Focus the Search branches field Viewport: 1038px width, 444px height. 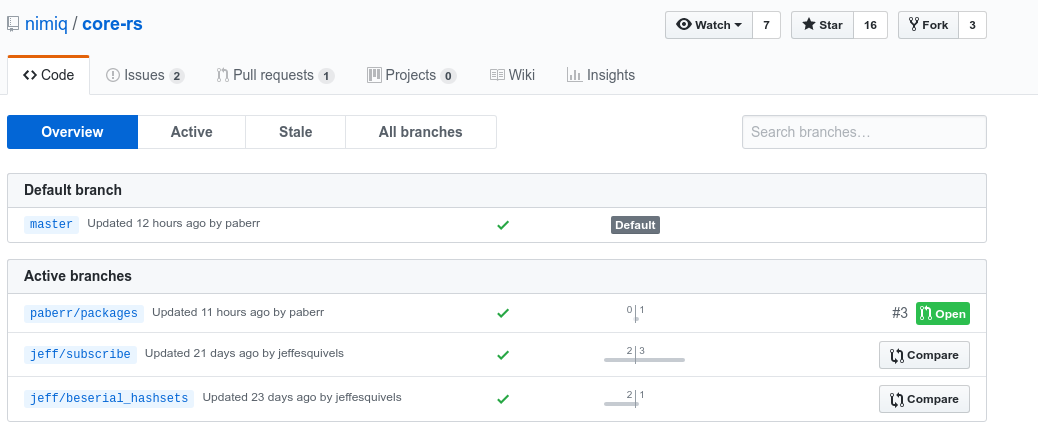(x=865, y=132)
